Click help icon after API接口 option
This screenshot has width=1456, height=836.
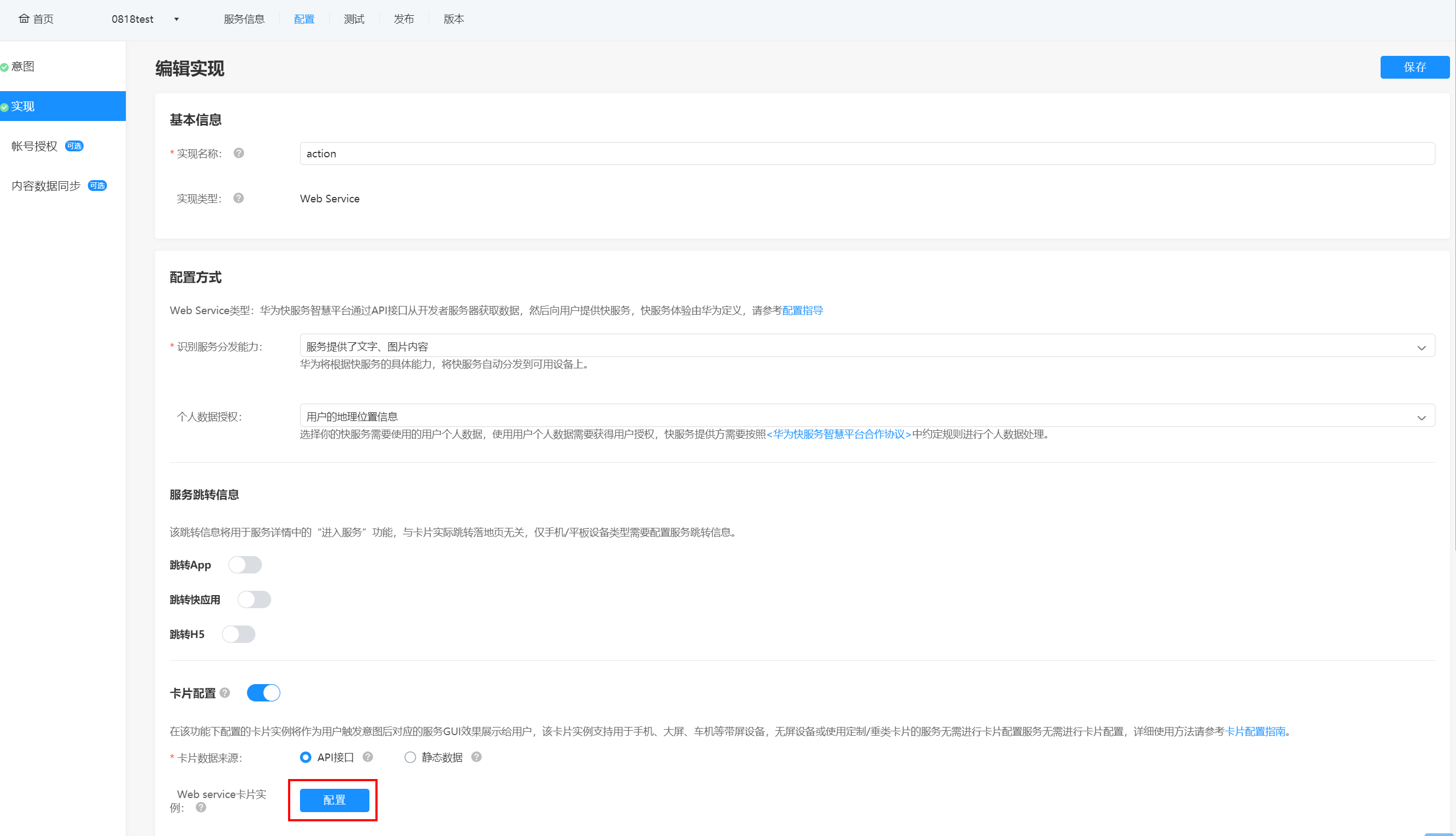(x=368, y=757)
